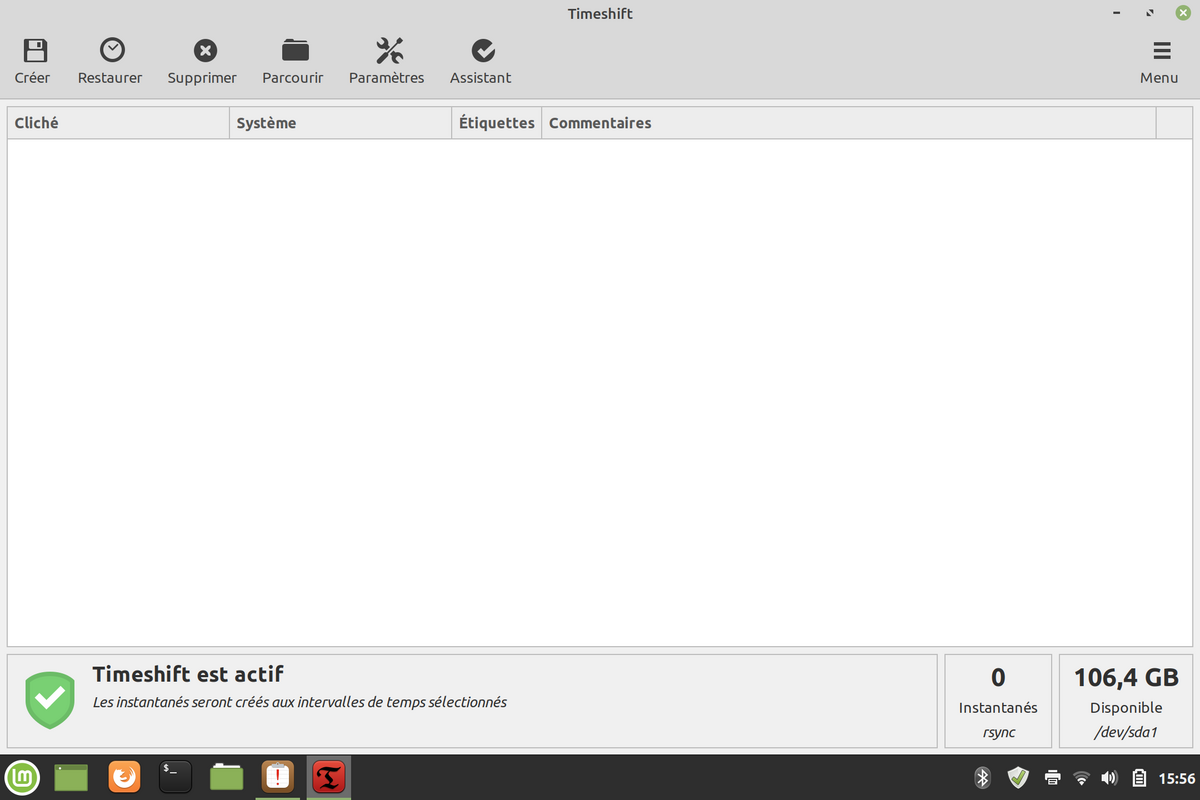Close the Timeshift window

point(1183,13)
